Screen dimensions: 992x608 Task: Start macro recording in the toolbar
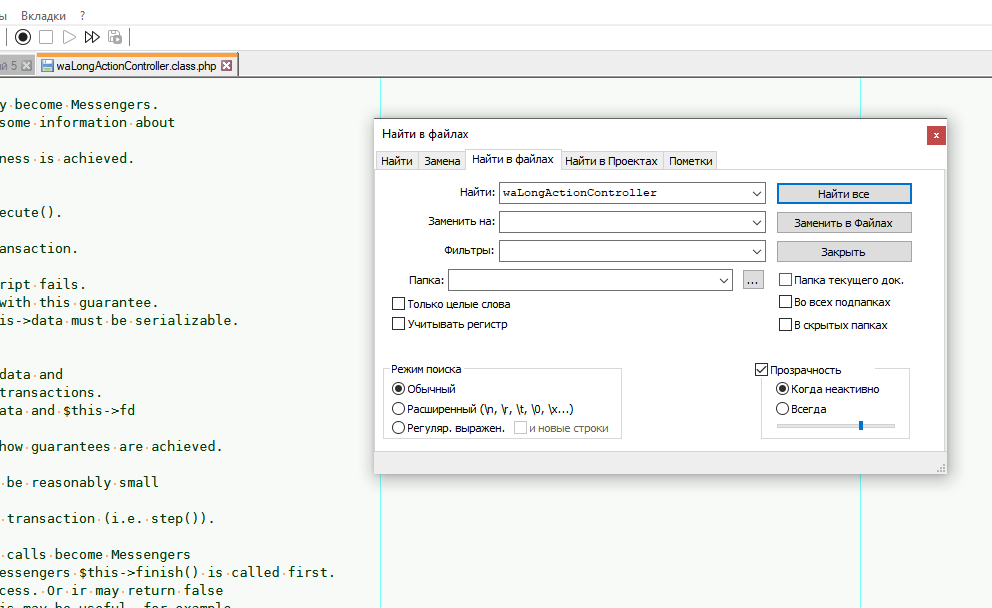click(x=23, y=37)
